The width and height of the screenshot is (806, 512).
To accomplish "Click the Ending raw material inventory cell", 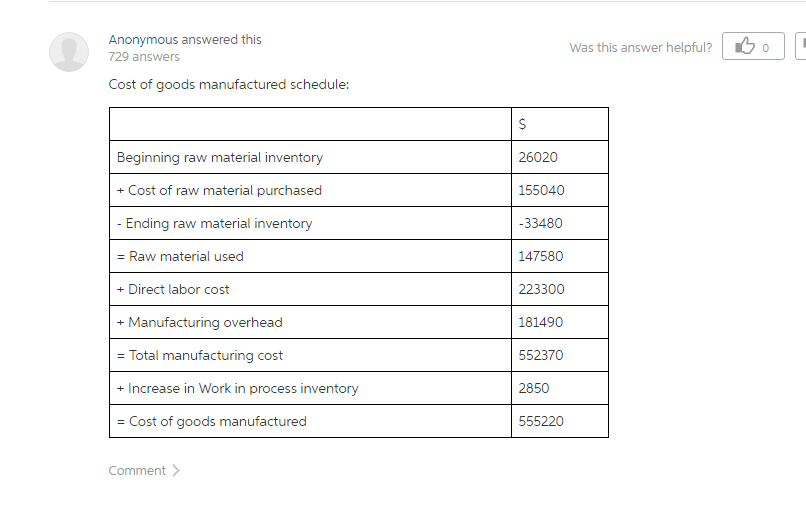I will [310, 223].
